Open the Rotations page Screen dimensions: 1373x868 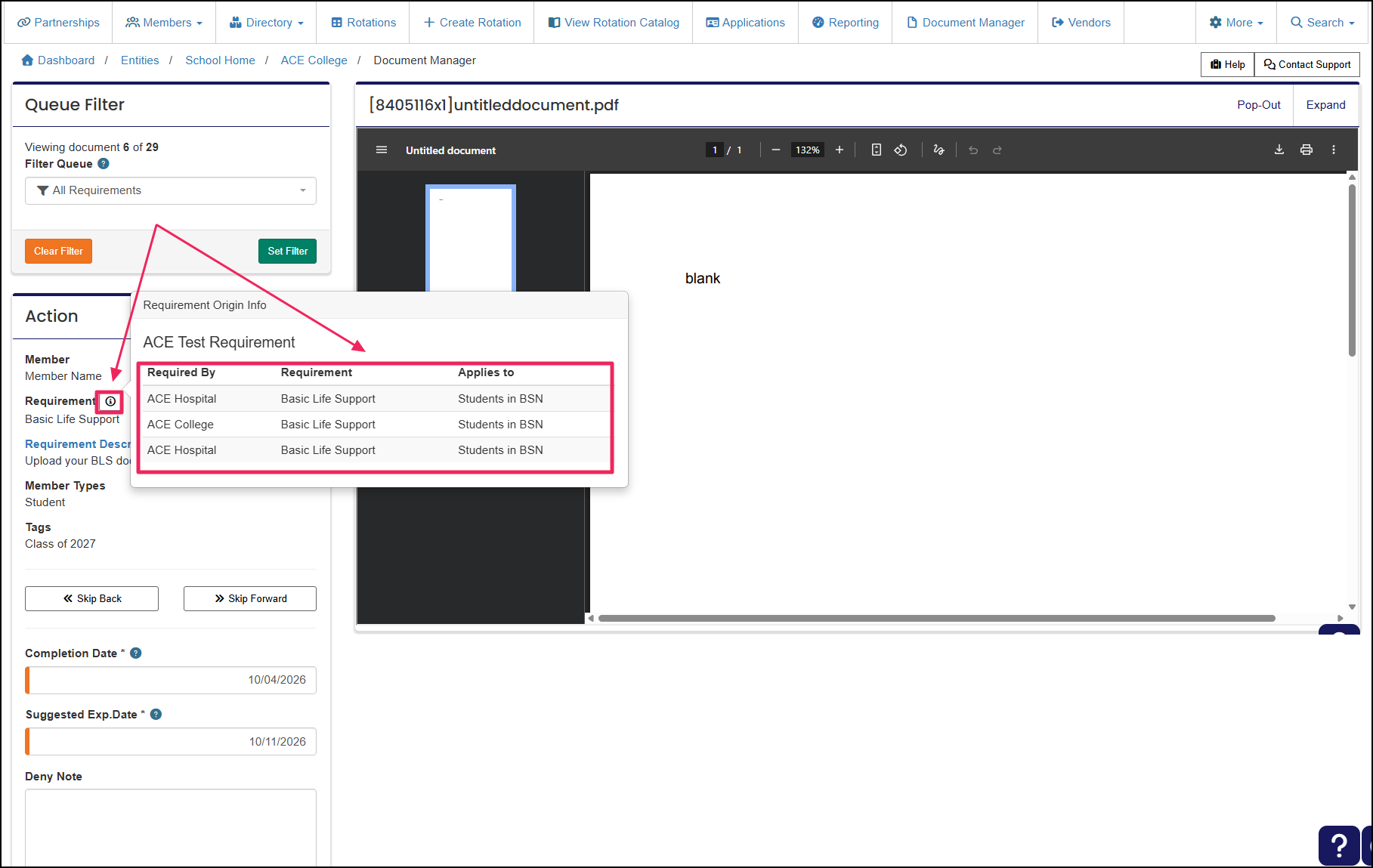tap(363, 23)
